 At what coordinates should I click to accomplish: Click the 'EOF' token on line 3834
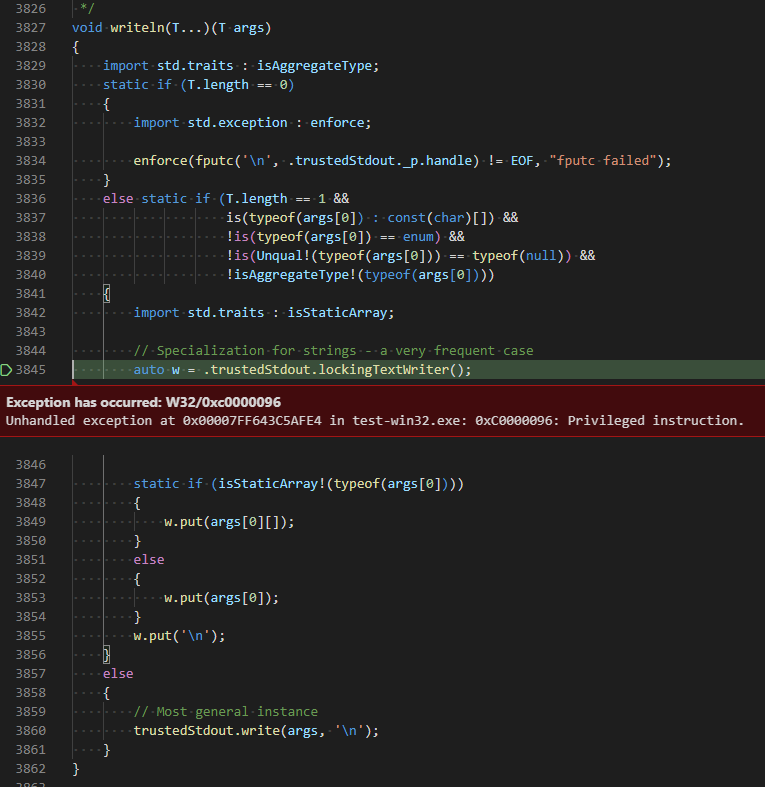click(x=522, y=161)
